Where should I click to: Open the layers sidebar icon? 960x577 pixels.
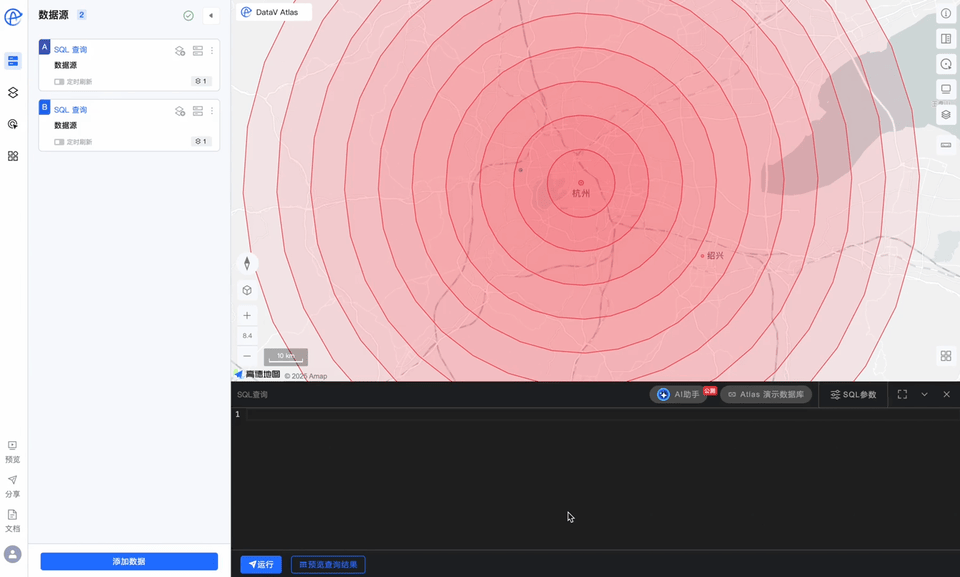coord(13,92)
